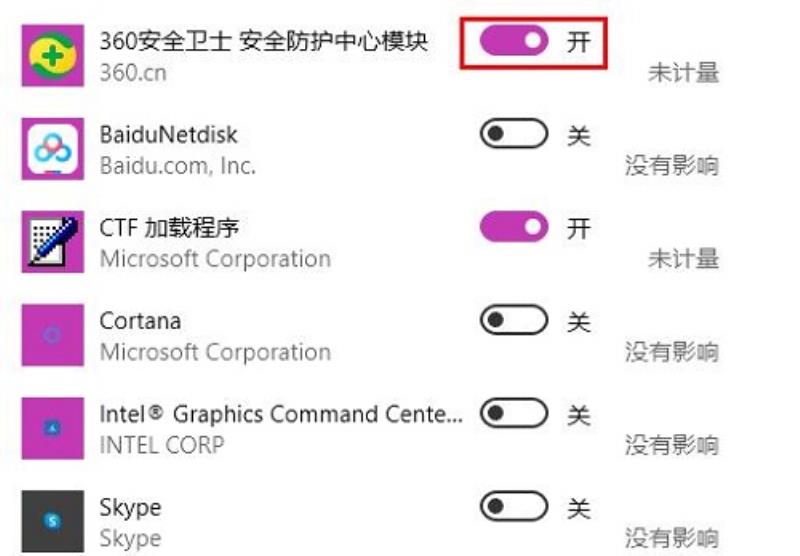The height and width of the screenshot is (556, 800).
Task: Enable Cortana startup toggle
Action: [514, 320]
